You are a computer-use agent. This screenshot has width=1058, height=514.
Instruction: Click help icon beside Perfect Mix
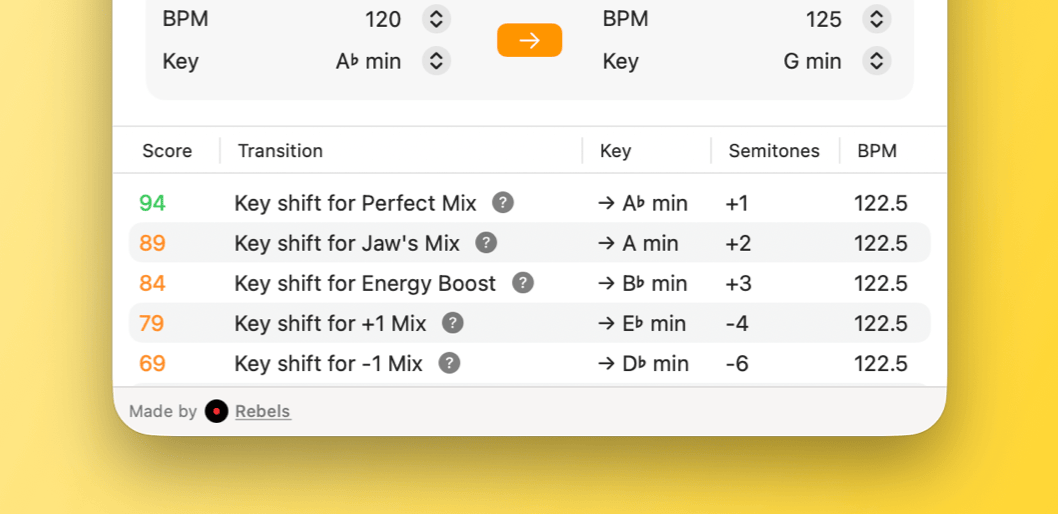pos(503,203)
